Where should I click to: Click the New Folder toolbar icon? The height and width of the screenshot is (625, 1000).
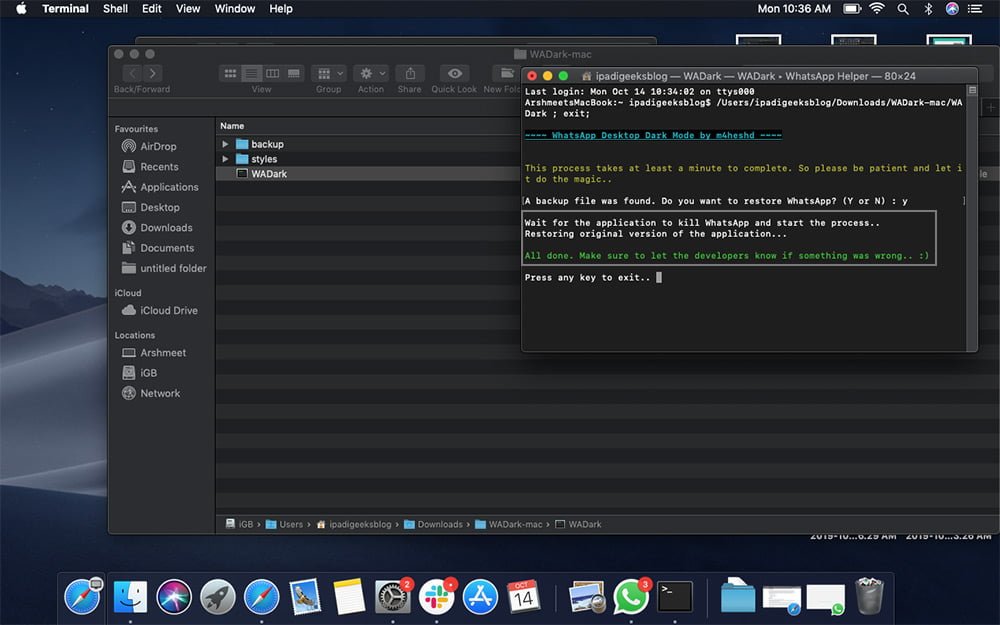pyautogui.click(x=506, y=73)
